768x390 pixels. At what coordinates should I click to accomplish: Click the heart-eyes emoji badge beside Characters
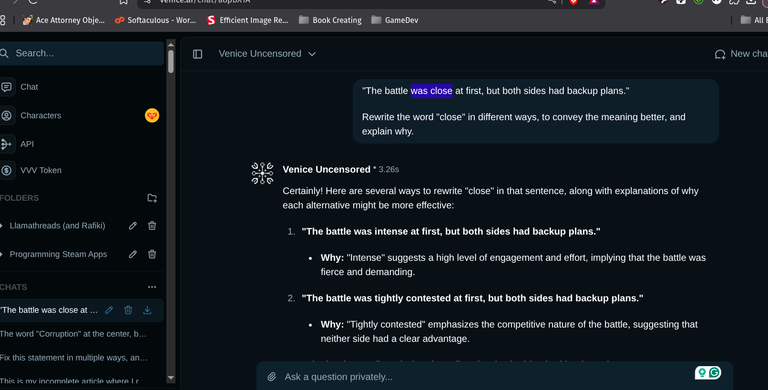coord(152,116)
